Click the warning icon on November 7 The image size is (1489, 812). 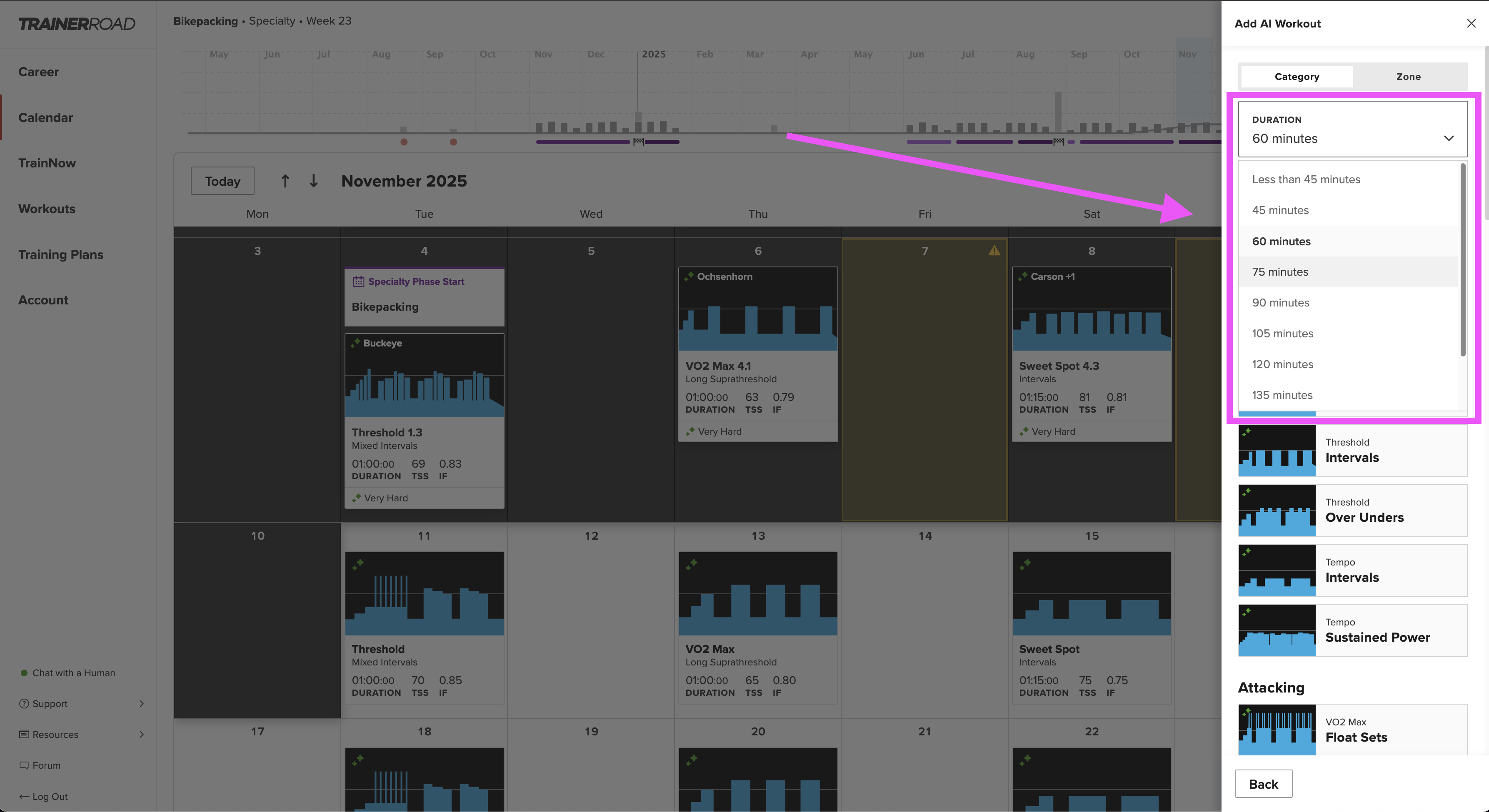[x=994, y=250]
